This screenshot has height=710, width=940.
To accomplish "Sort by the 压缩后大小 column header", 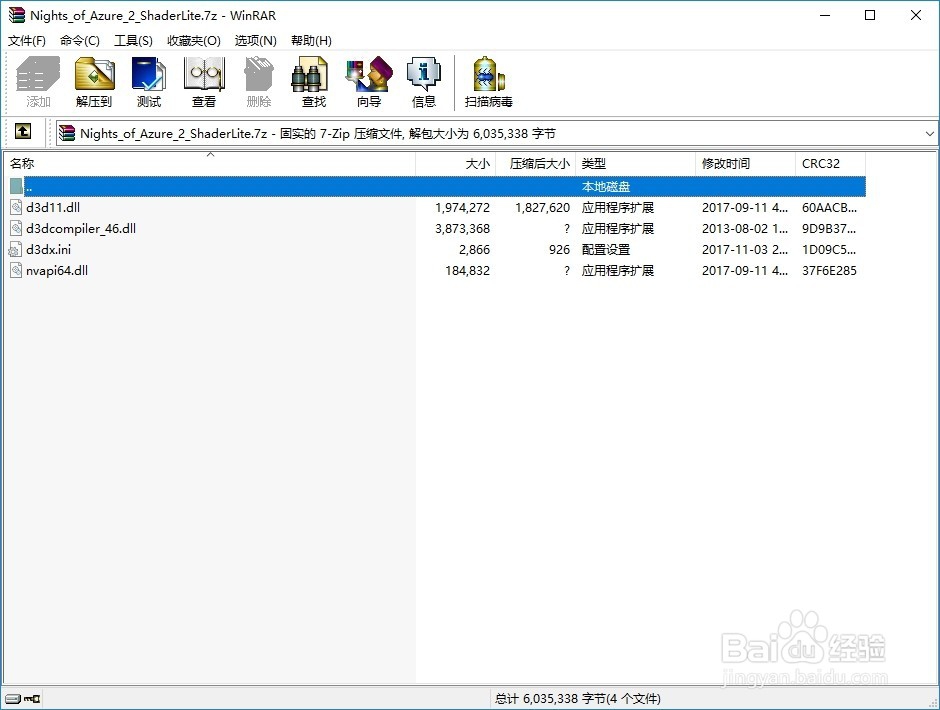I will [x=535, y=164].
